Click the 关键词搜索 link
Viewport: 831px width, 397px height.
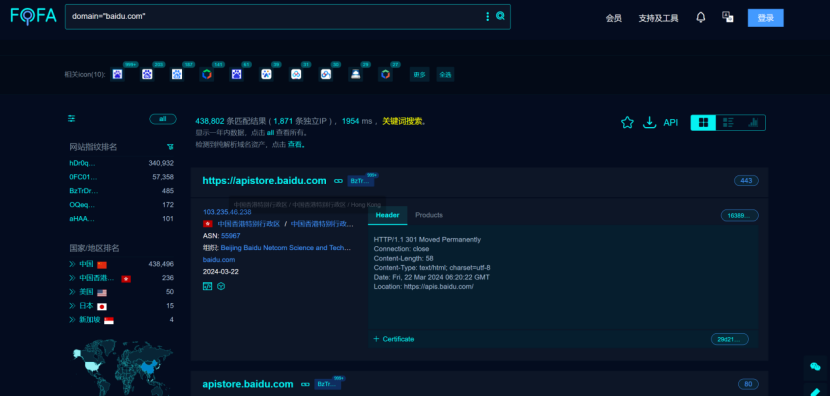coord(402,121)
